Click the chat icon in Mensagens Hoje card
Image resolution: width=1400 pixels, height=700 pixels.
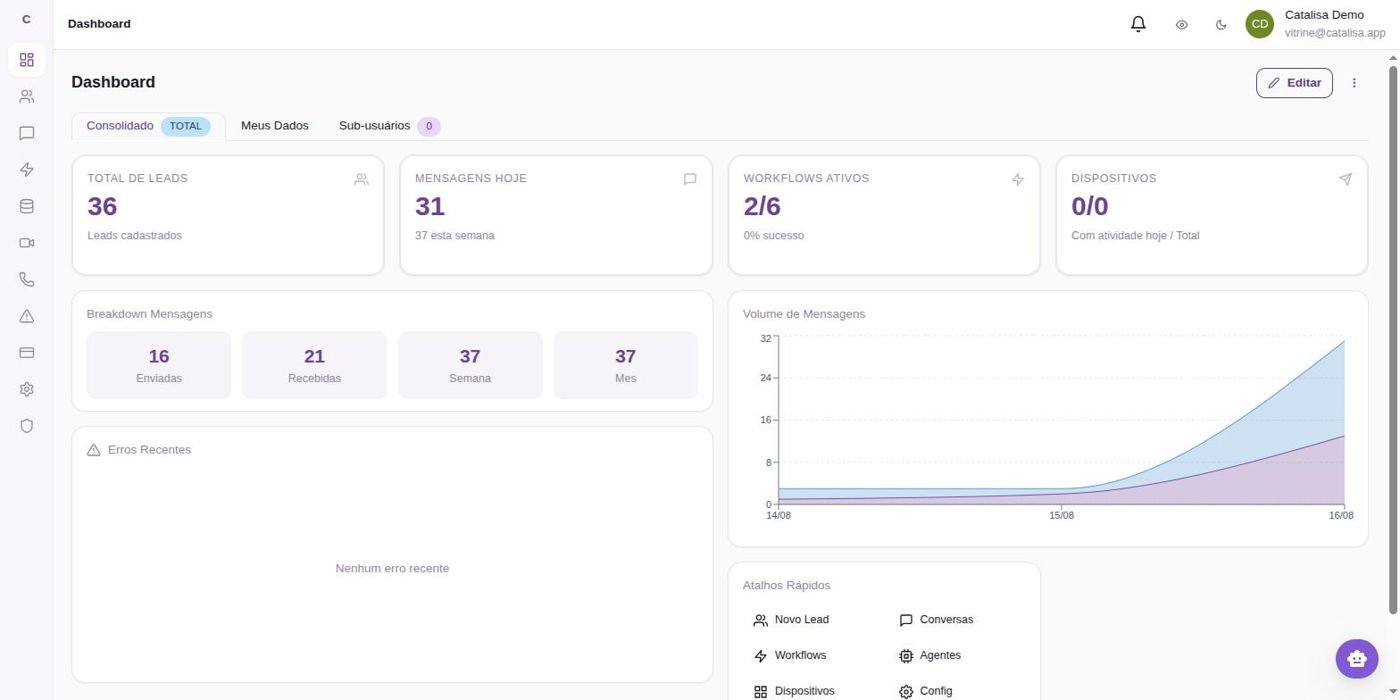coord(690,180)
